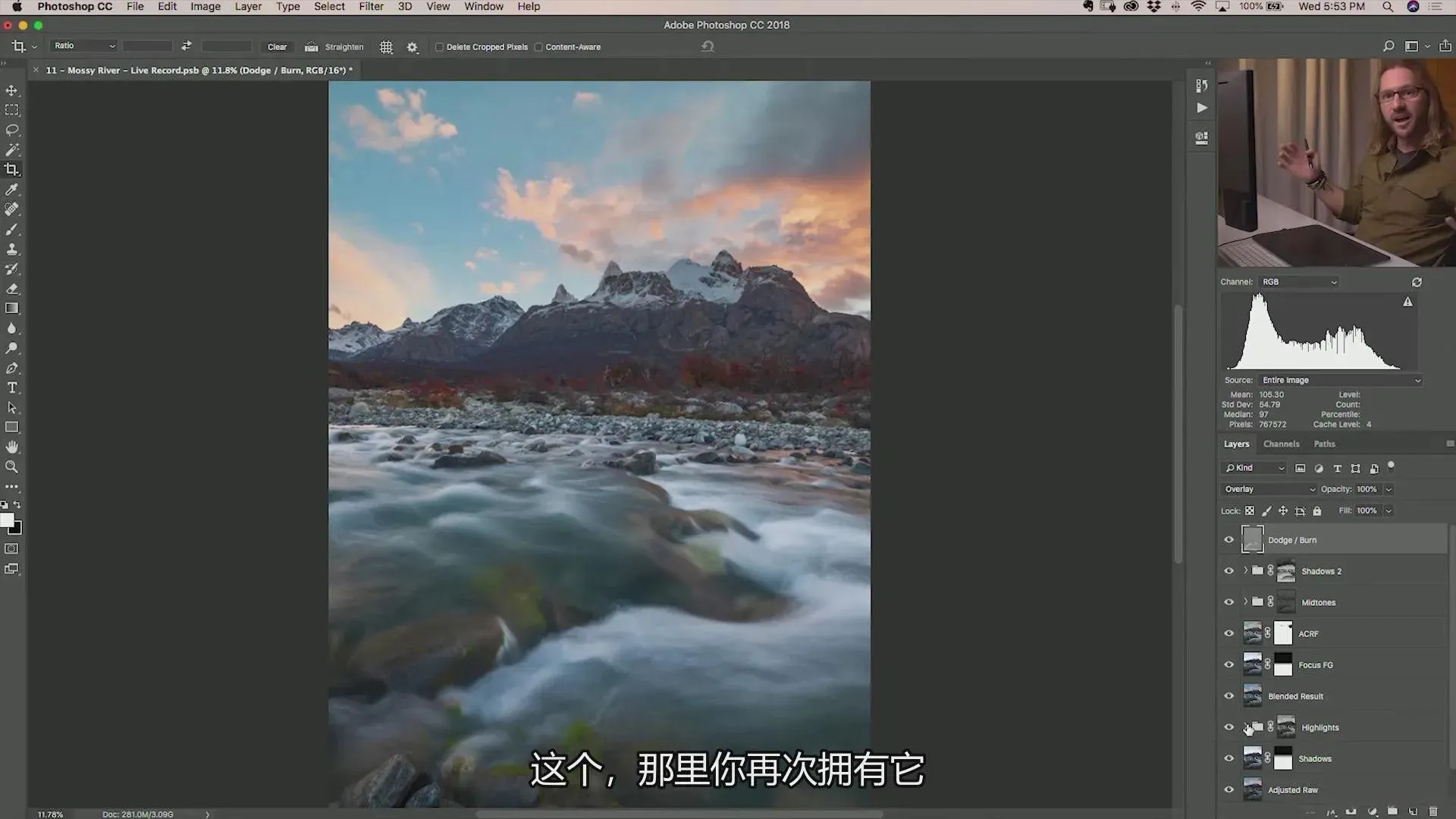Open the Filter menu
Viewport: 1456px width, 819px height.
371,7
